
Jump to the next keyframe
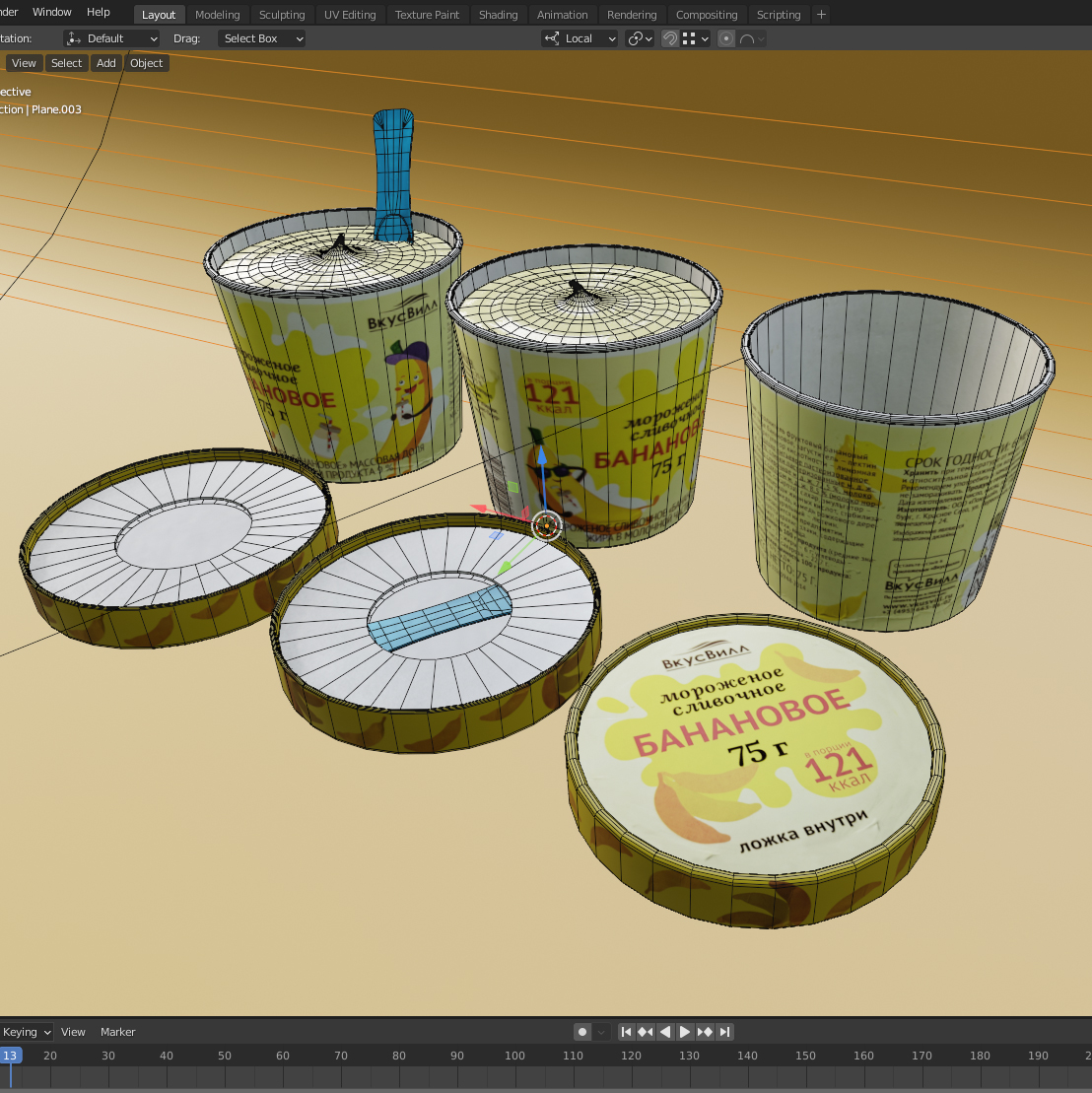pos(705,1032)
